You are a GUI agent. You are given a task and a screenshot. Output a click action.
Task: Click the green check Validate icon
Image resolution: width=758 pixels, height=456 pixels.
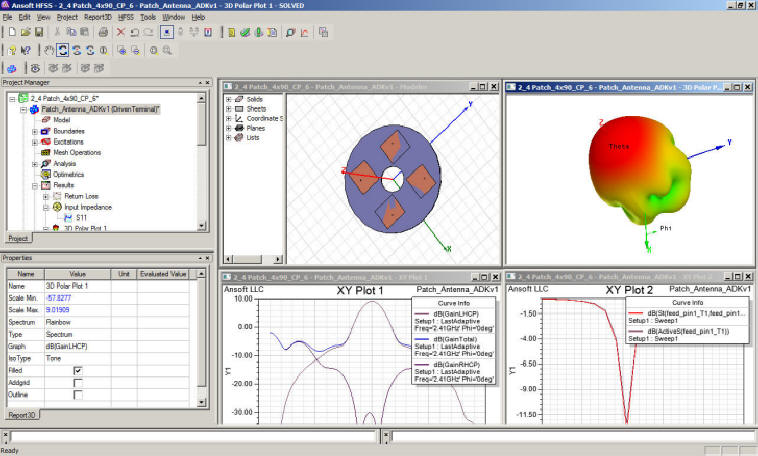coord(245,32)
